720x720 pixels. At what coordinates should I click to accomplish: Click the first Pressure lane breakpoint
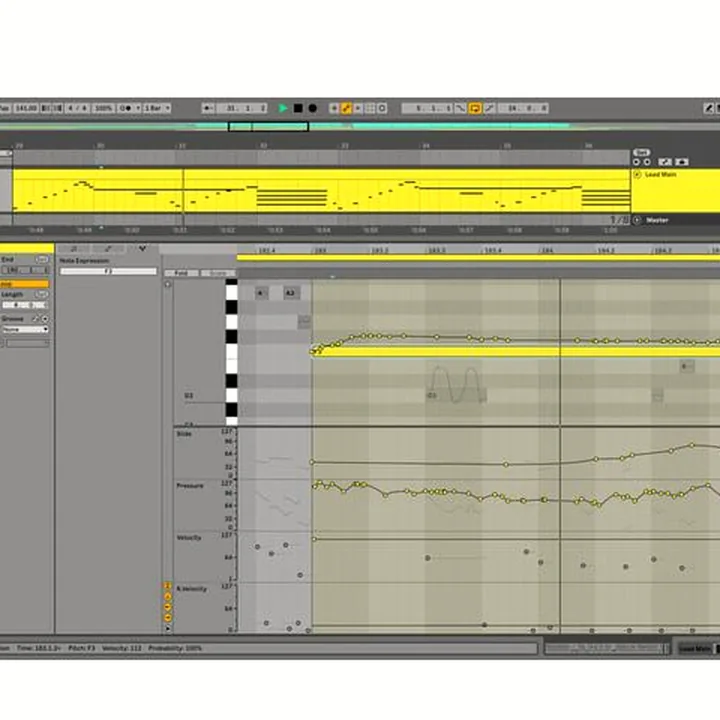(x=315, y=486)
